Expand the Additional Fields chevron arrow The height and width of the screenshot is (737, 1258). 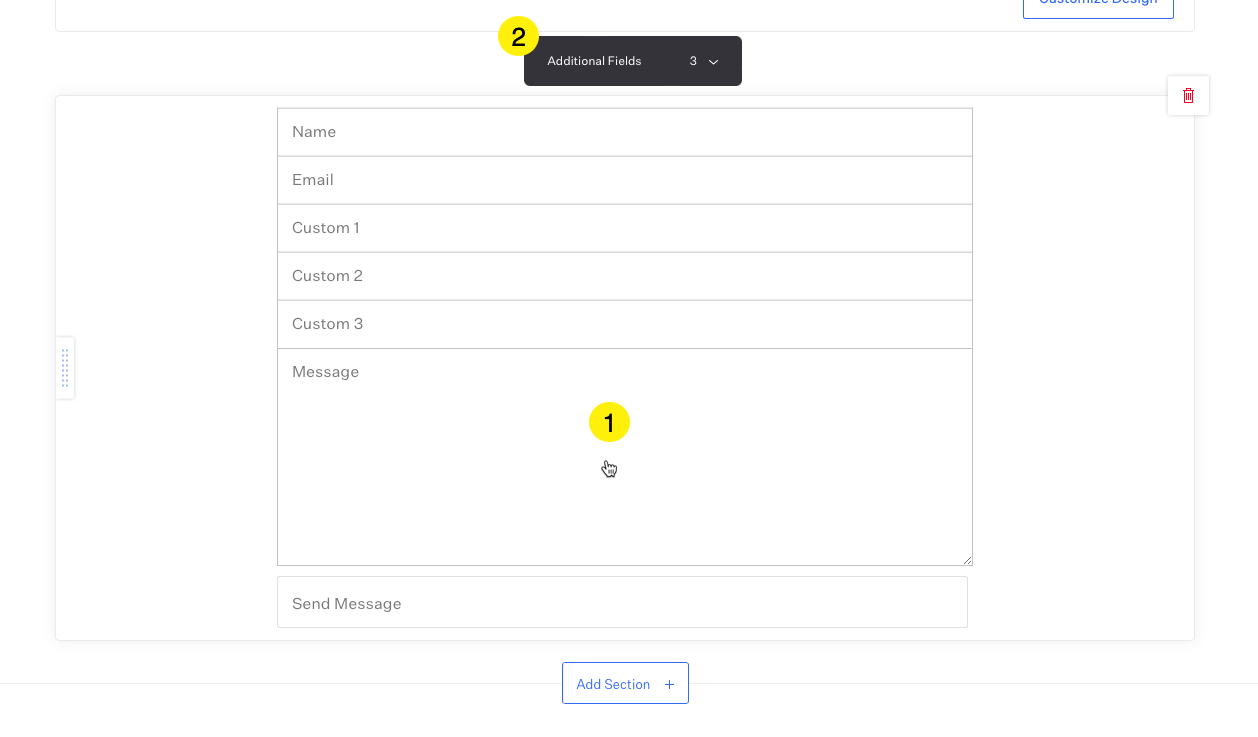714,62
